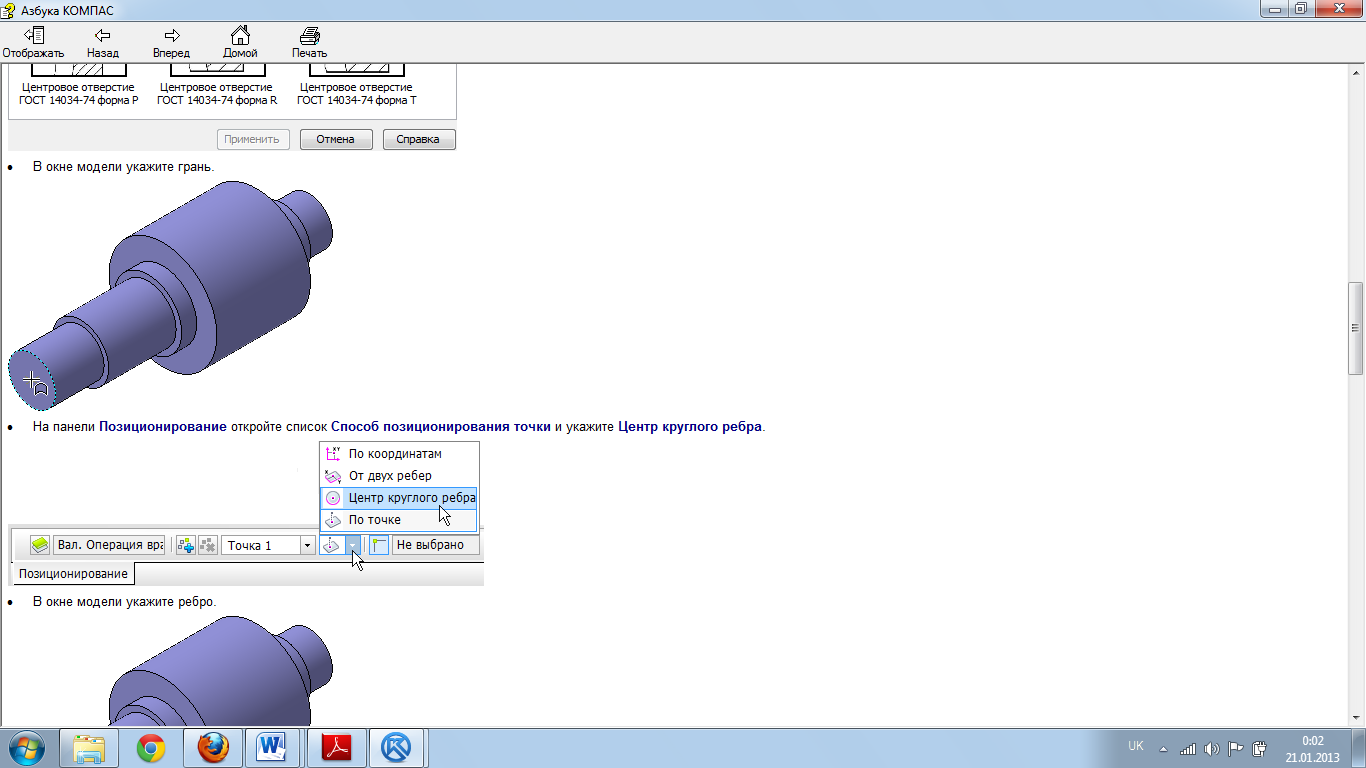Screen dimensions: 1366x768
Task: Launch Google Chrome from the taskbar
Action: [151, 748]
